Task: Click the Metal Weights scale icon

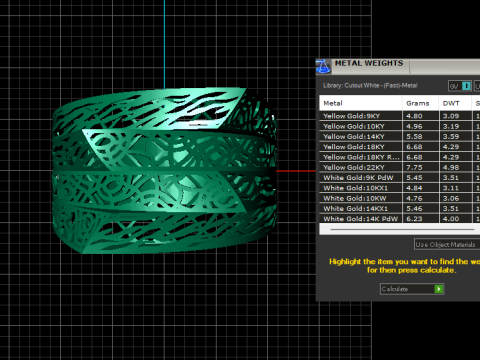Action: click(323, 66)
